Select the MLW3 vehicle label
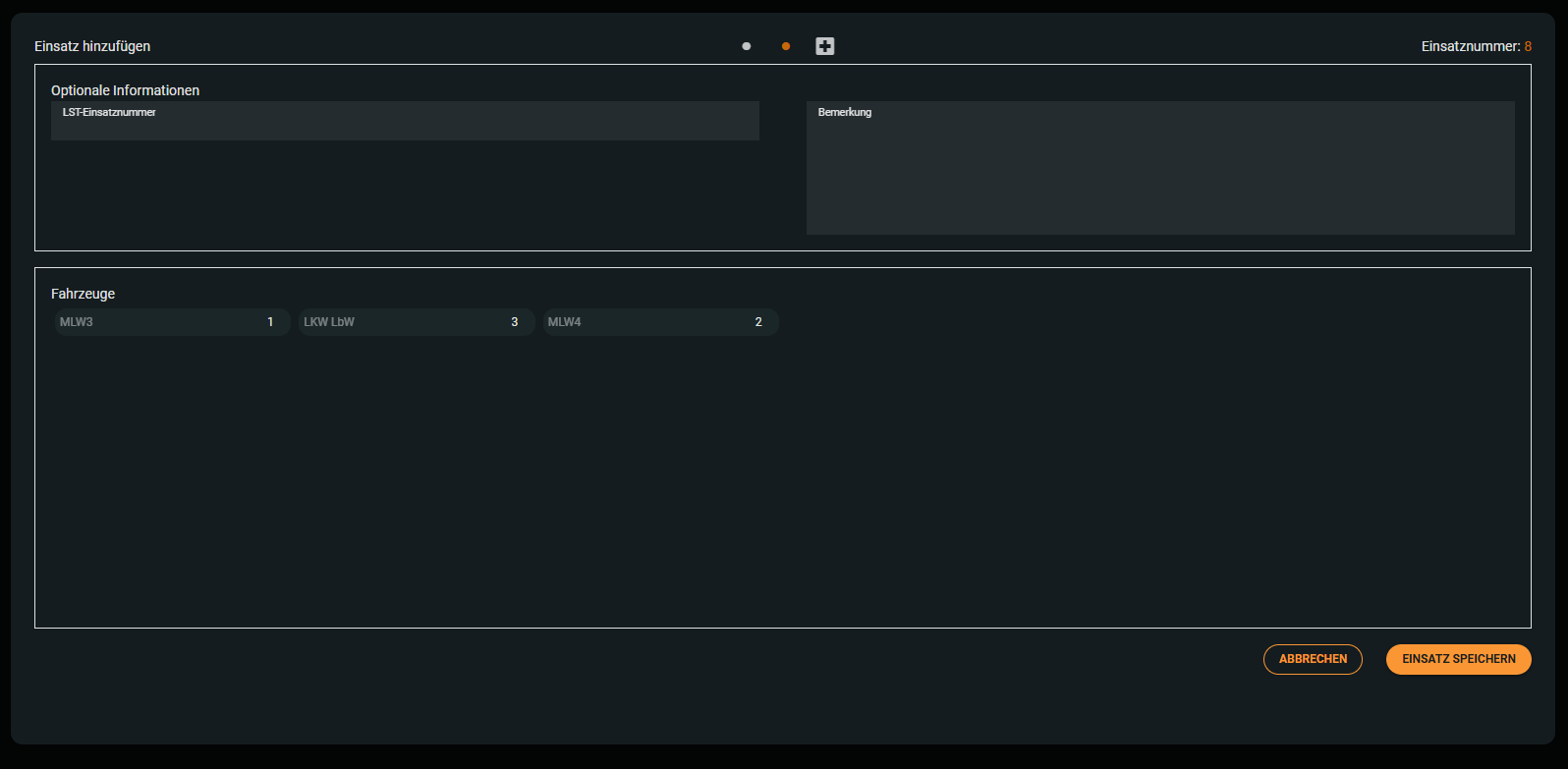 point(77,322)
